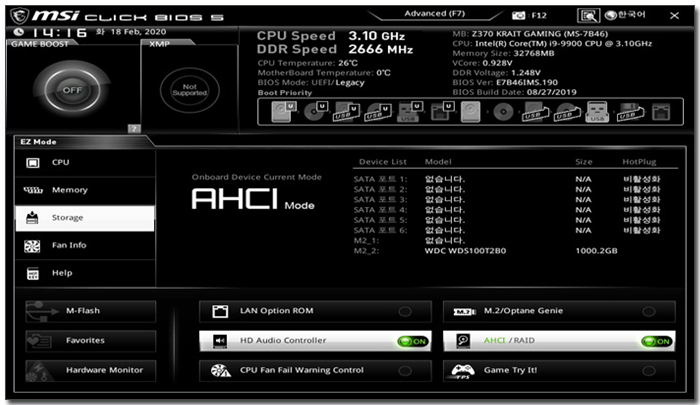700x405 pixels.
Task: Click the 1000.2GB drive size value
Action: (596, 251)
